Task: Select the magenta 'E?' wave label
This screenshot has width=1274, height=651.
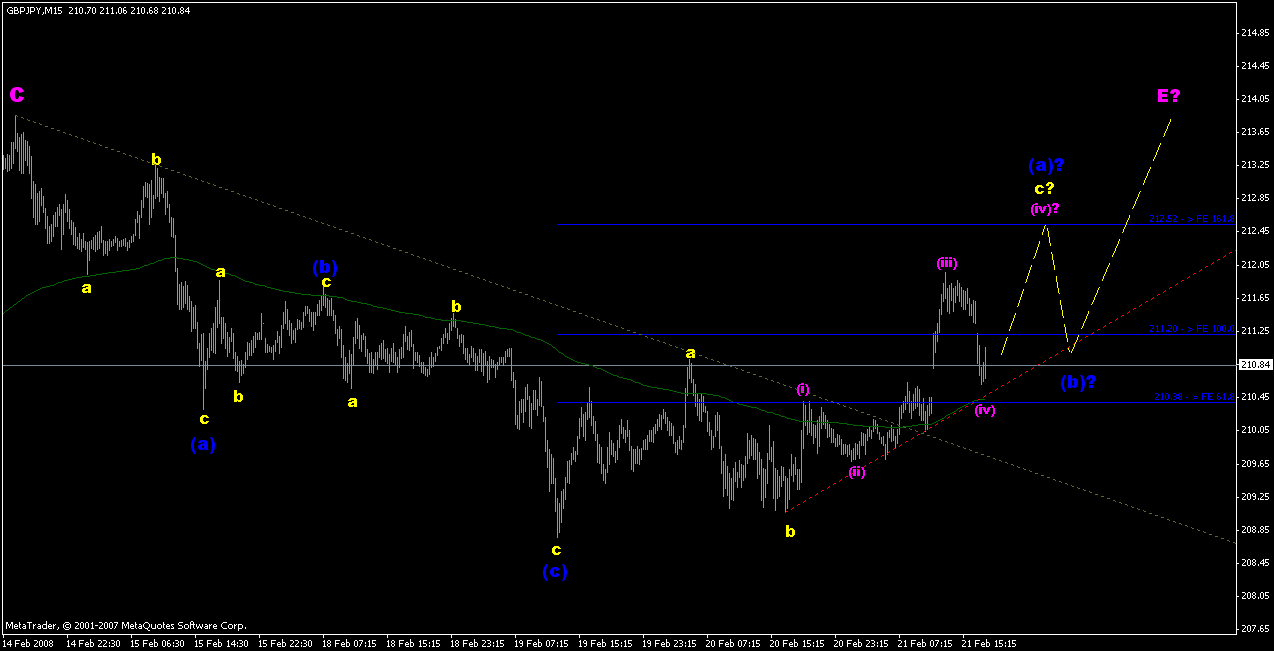Action: click(1169, 96)
